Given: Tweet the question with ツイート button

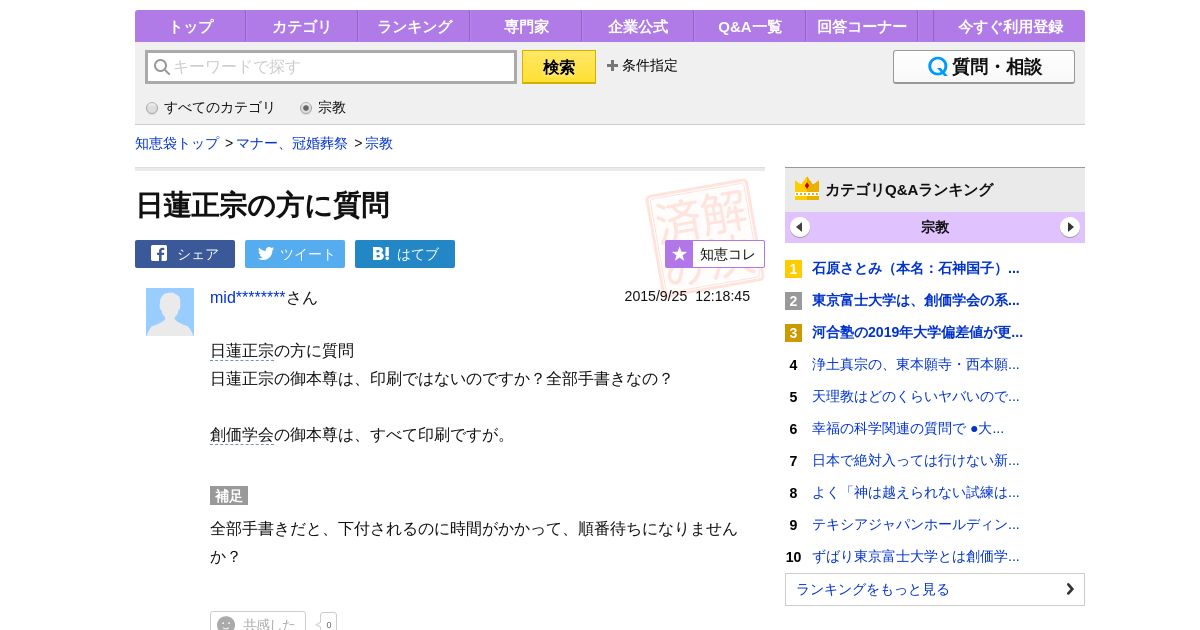Looking at the screenshot, I should [x=295, y=254].
